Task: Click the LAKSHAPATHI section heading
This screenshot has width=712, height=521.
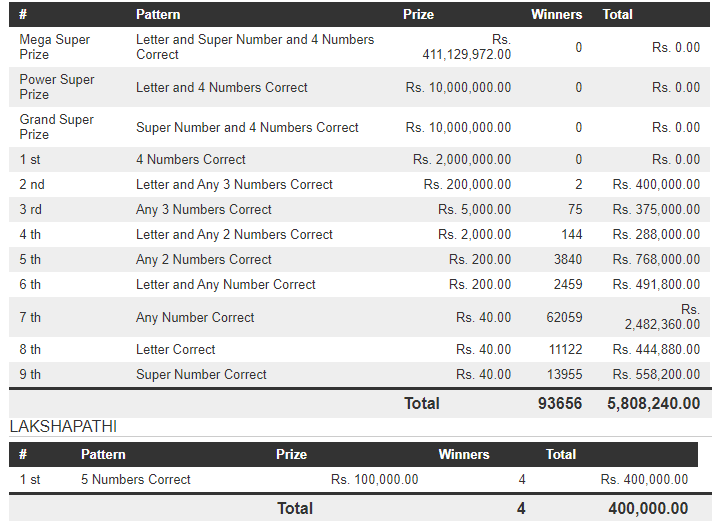Action: click(63, 427)
